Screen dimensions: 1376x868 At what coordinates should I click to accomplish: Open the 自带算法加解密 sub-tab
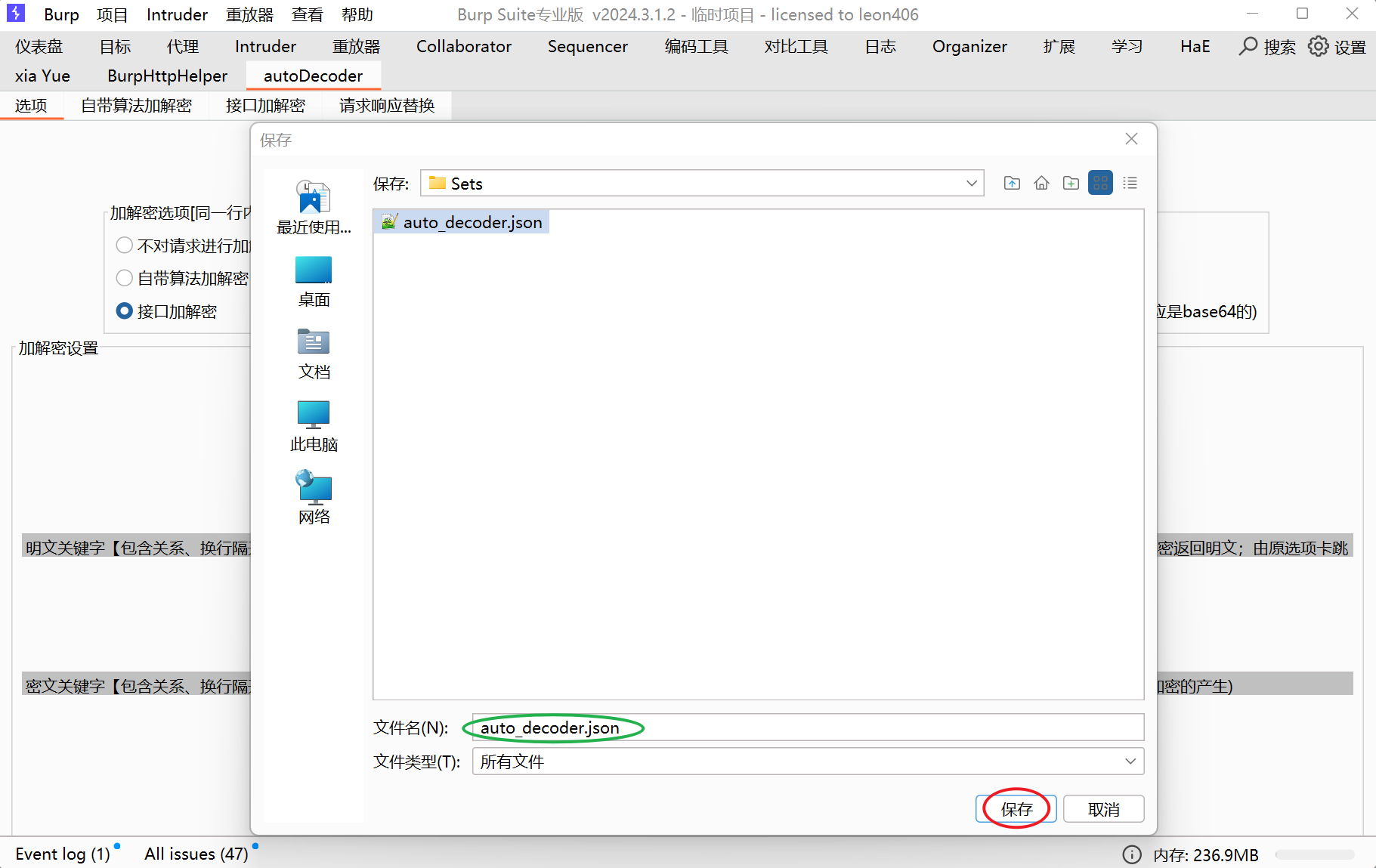136,106
